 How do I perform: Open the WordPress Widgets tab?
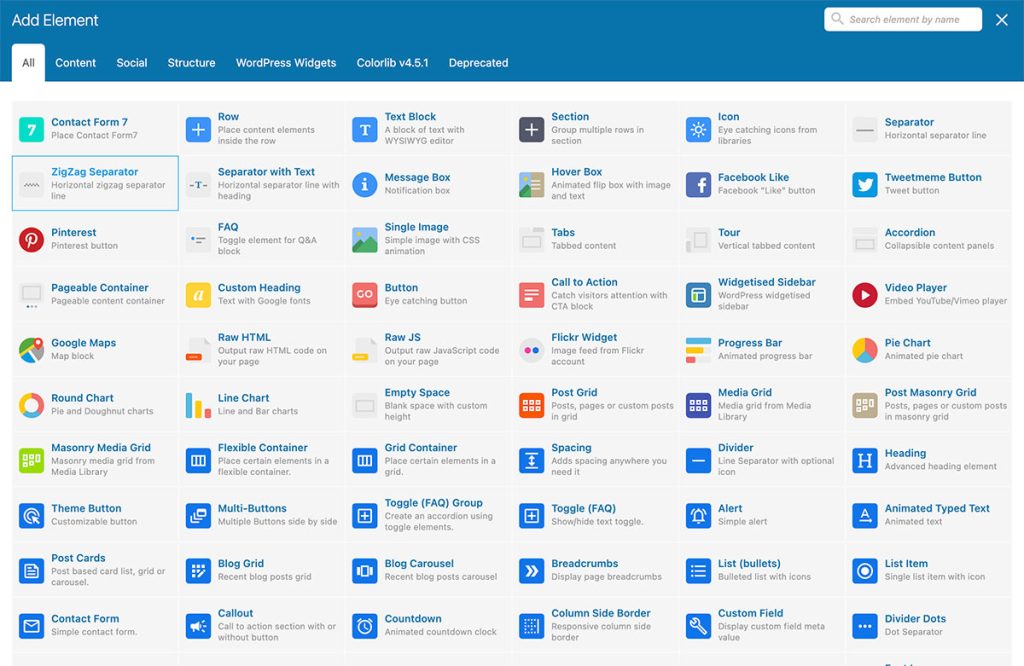click(x=286, y=62)
